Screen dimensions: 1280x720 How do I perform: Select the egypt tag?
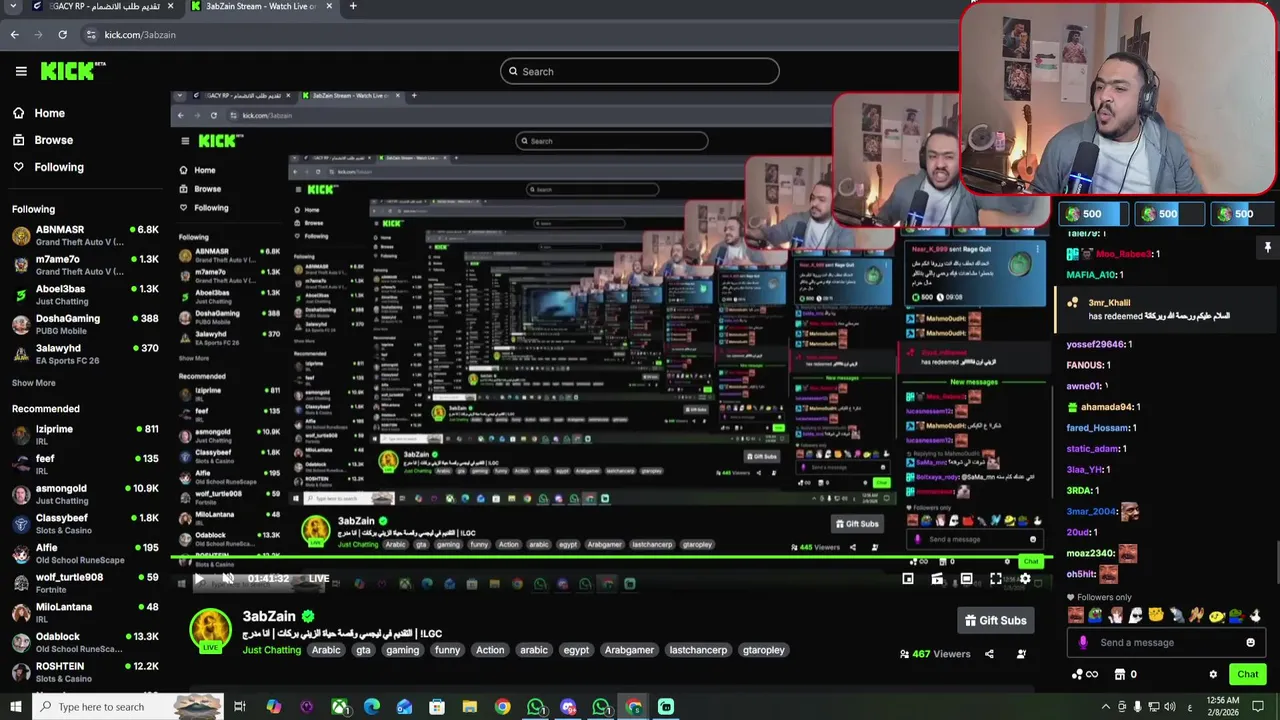click(x=576, y=650)
